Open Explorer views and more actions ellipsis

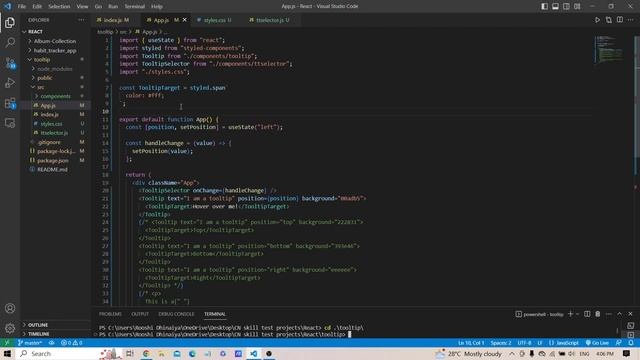point(82,20)
